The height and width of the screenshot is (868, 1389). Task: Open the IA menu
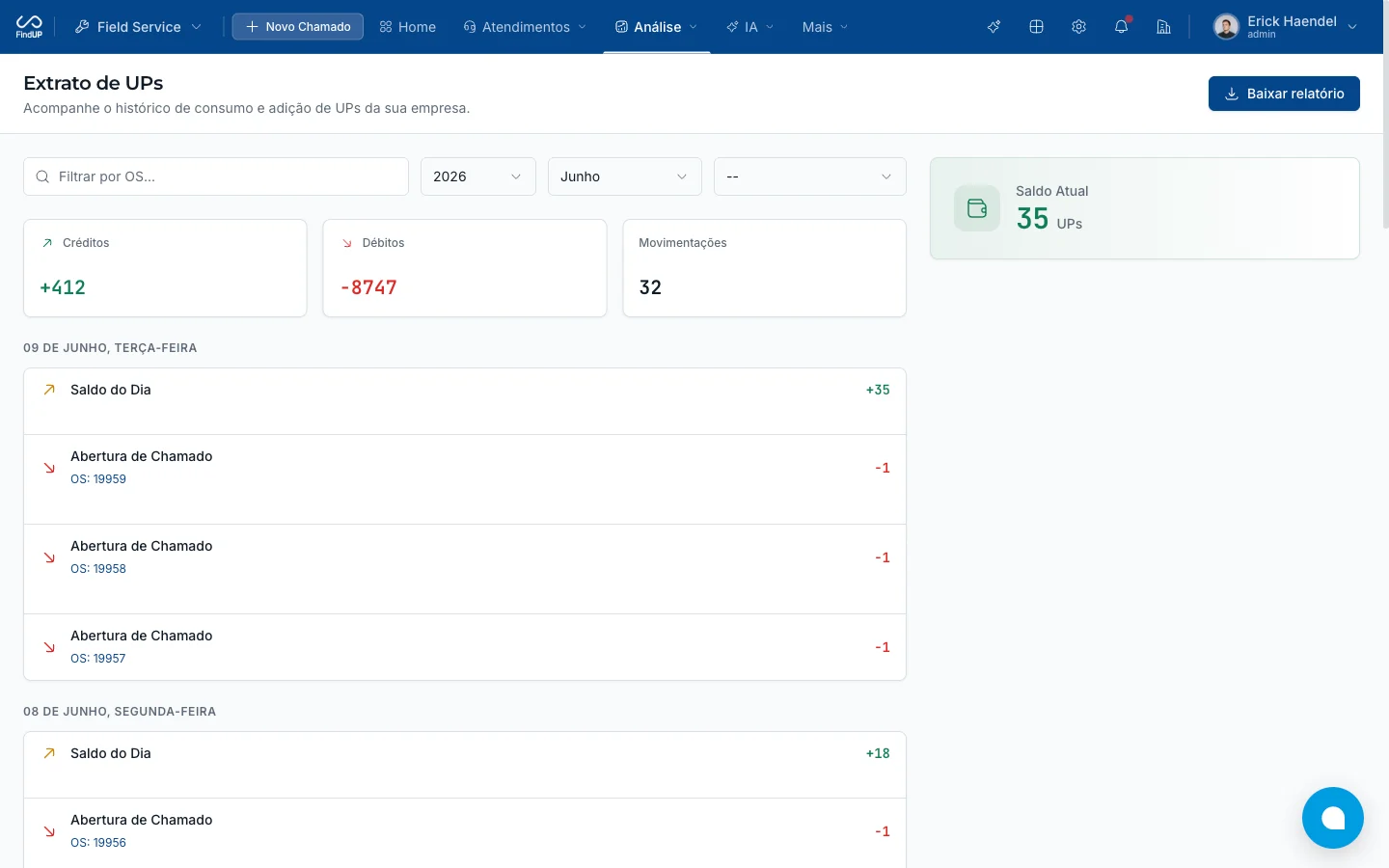pos(750,27)
